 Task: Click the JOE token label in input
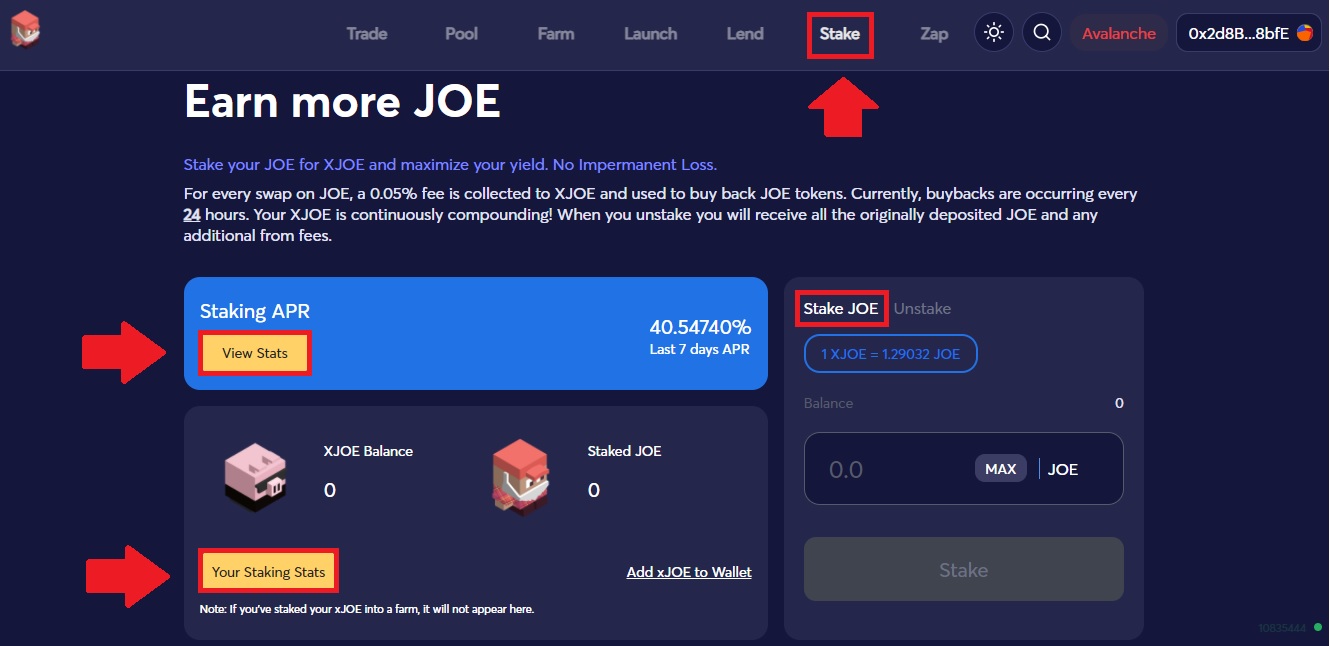[1063, 469]
